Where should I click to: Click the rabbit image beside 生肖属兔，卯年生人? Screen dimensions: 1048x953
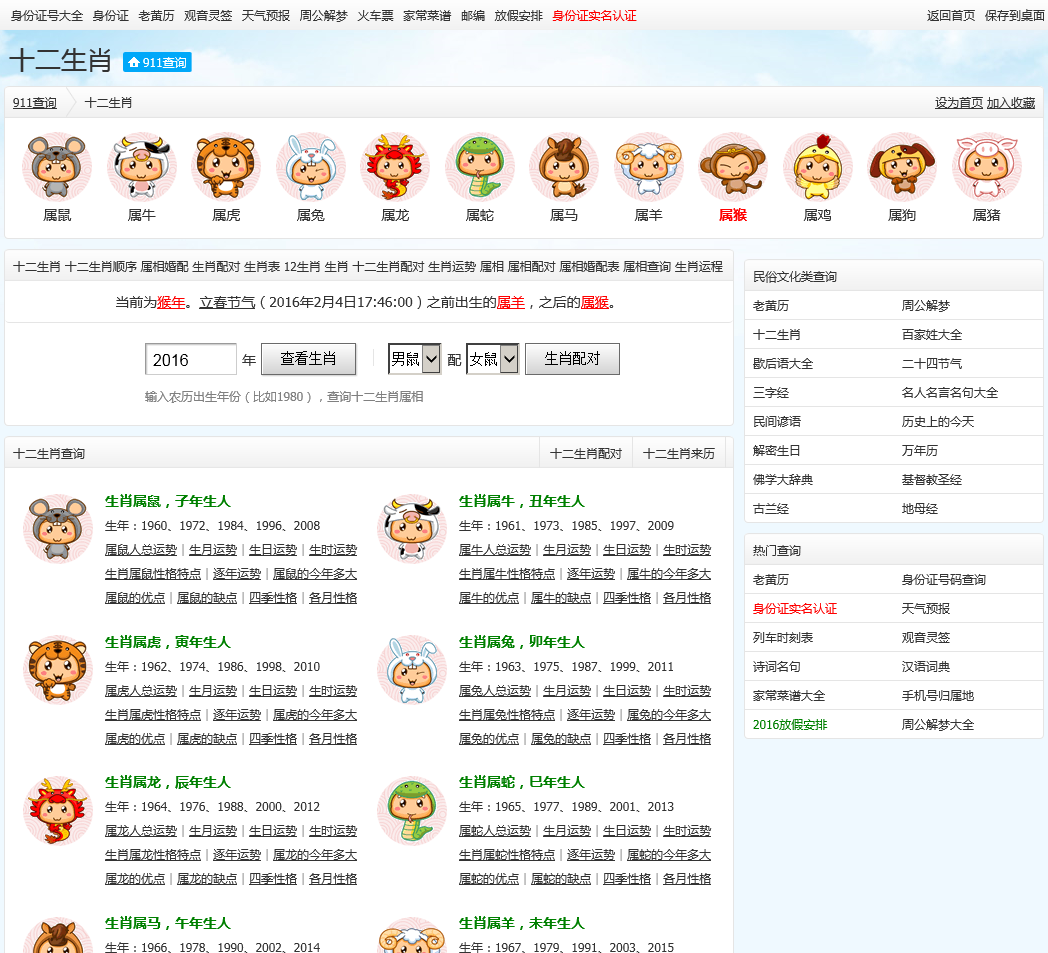(412, 670)
